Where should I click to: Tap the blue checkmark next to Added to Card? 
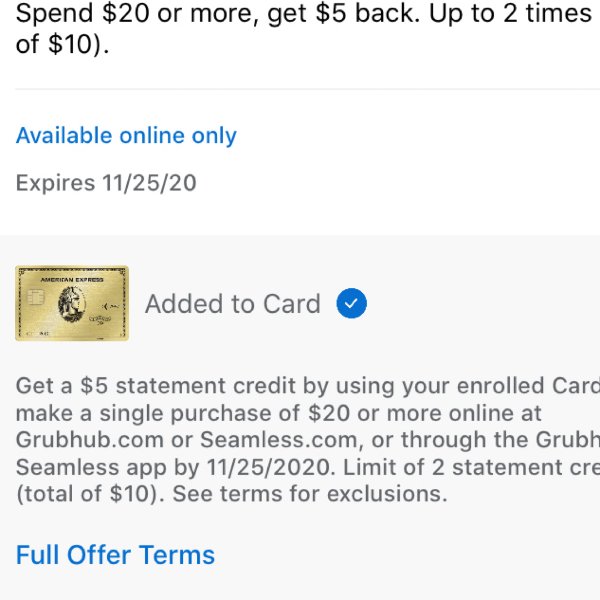pyautogui.click(x=351, y=303)
